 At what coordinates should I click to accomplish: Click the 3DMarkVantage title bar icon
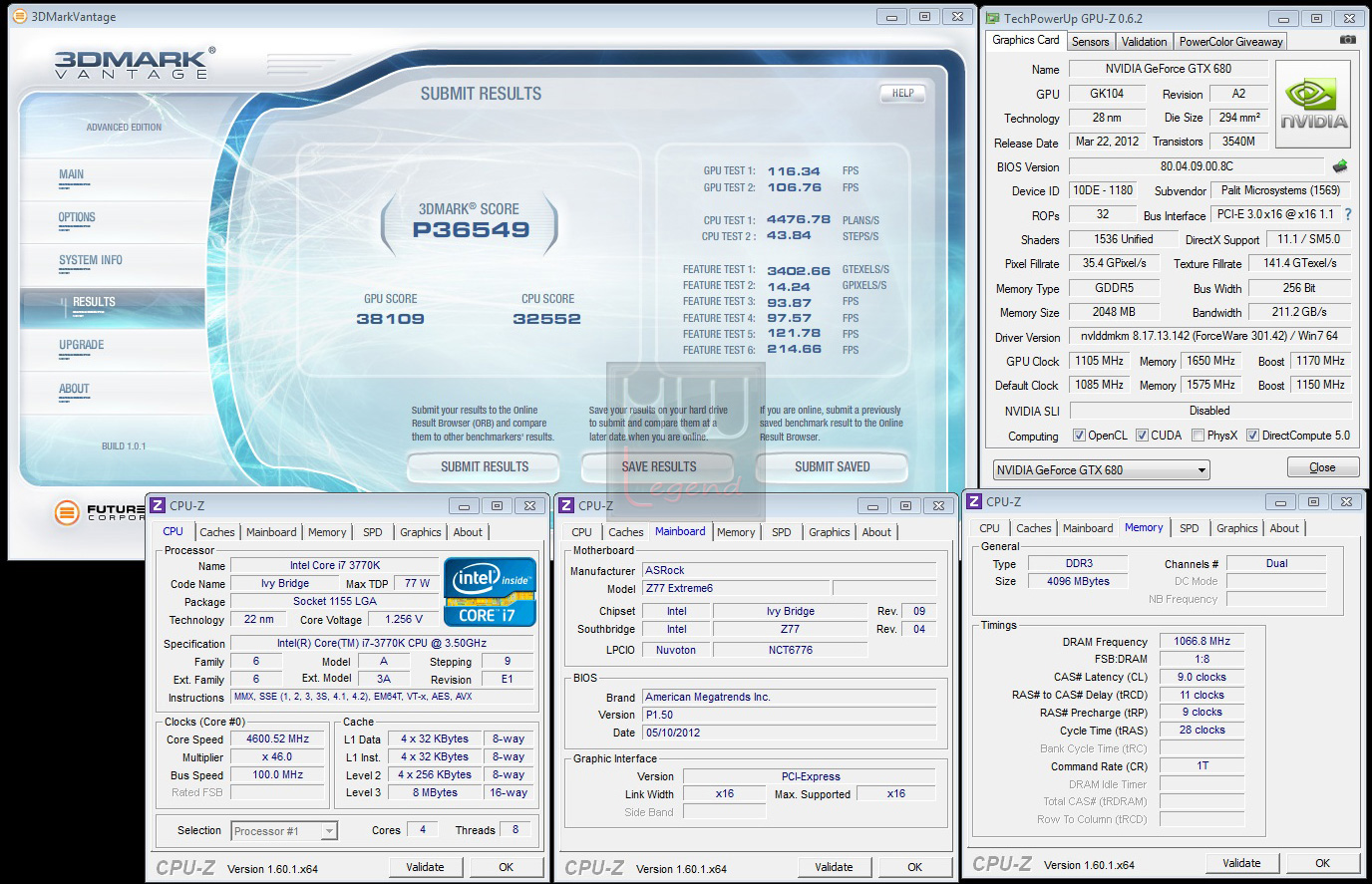click(20, 16)
